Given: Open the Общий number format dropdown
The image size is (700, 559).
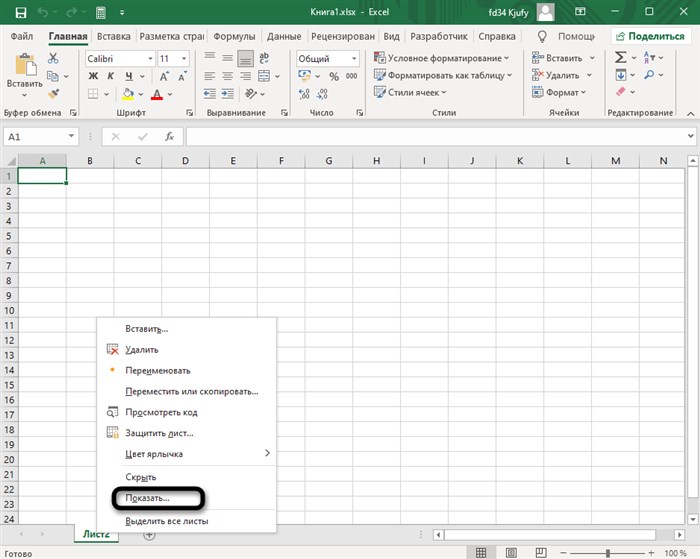Looking at the screenshot, I should (x=354, y=58).
